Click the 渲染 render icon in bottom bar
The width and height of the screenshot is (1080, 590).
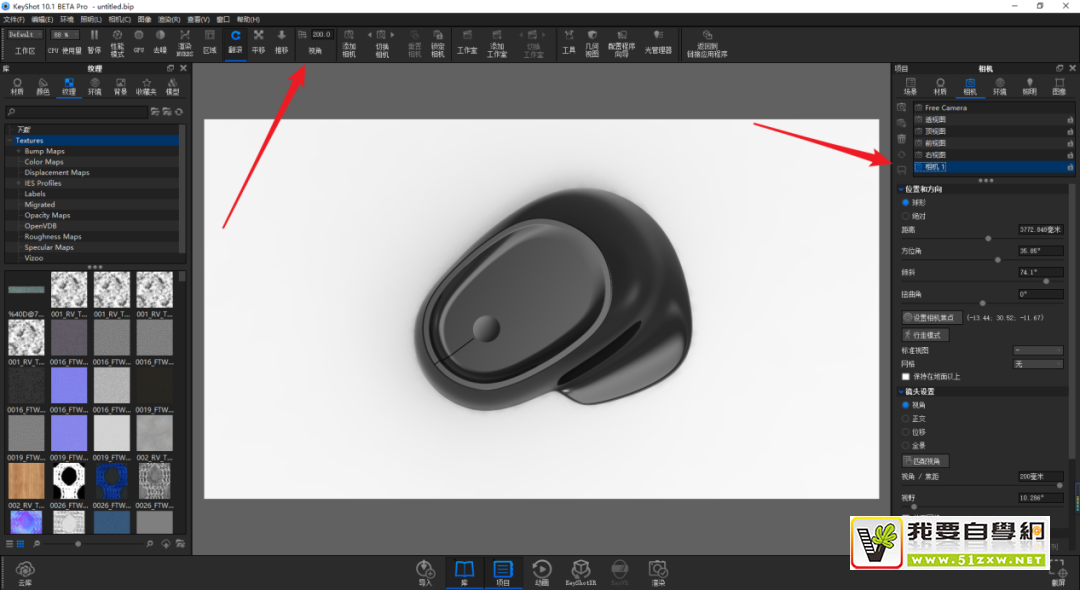coord(658,572)
